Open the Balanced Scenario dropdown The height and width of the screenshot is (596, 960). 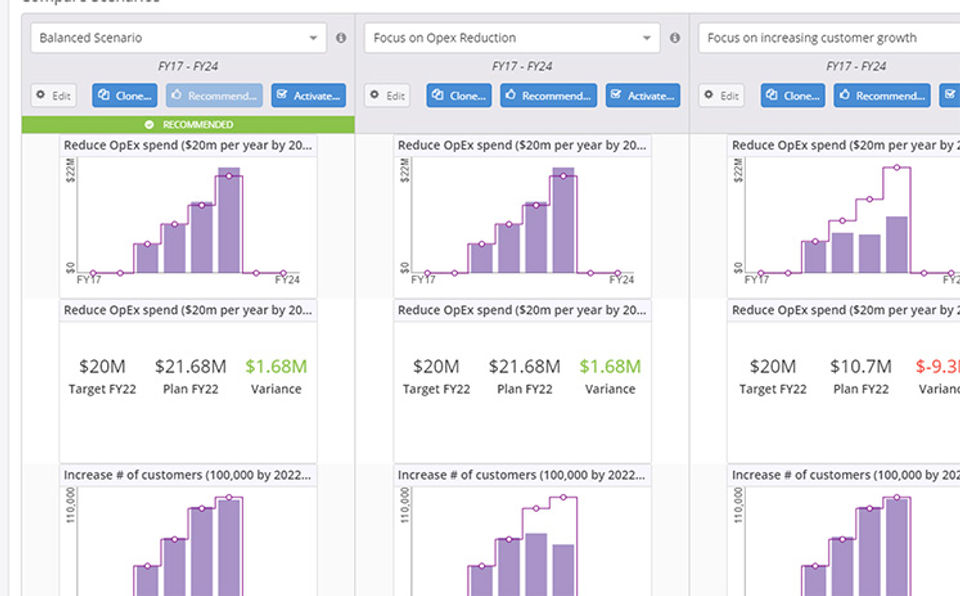(x=178, y=38)
